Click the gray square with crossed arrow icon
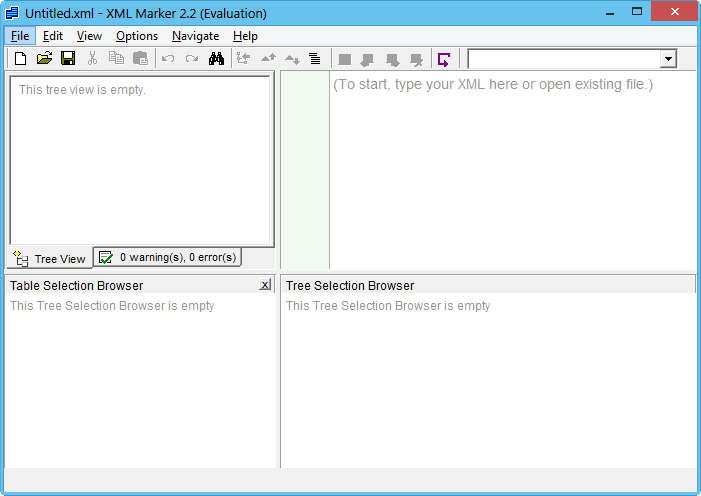 coord(417,59)
